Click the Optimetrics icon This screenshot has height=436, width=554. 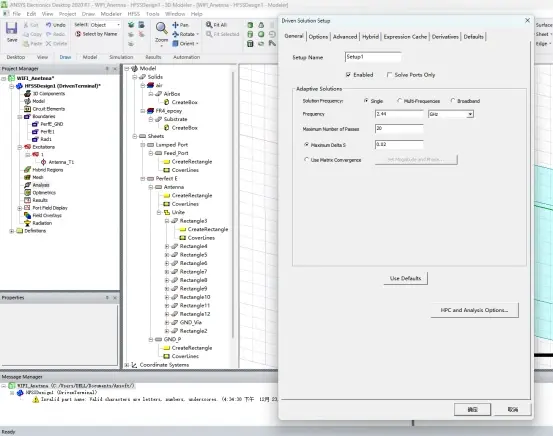coord(28,193)
